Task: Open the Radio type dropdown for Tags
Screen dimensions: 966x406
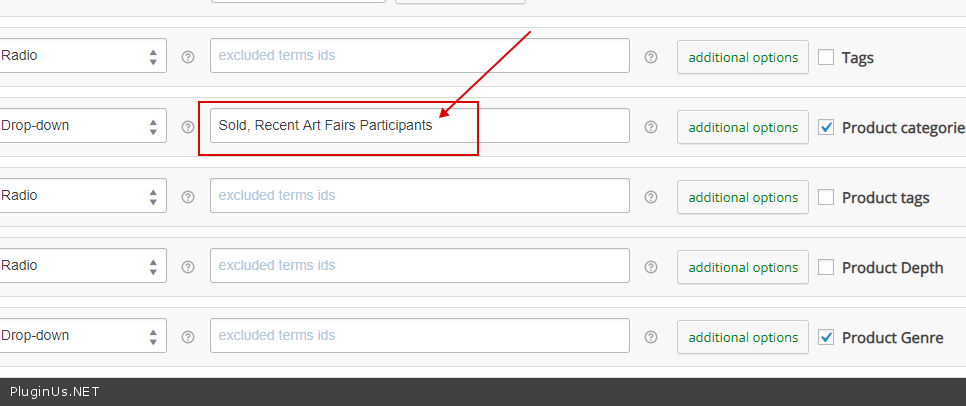Action: click(80, 56)
